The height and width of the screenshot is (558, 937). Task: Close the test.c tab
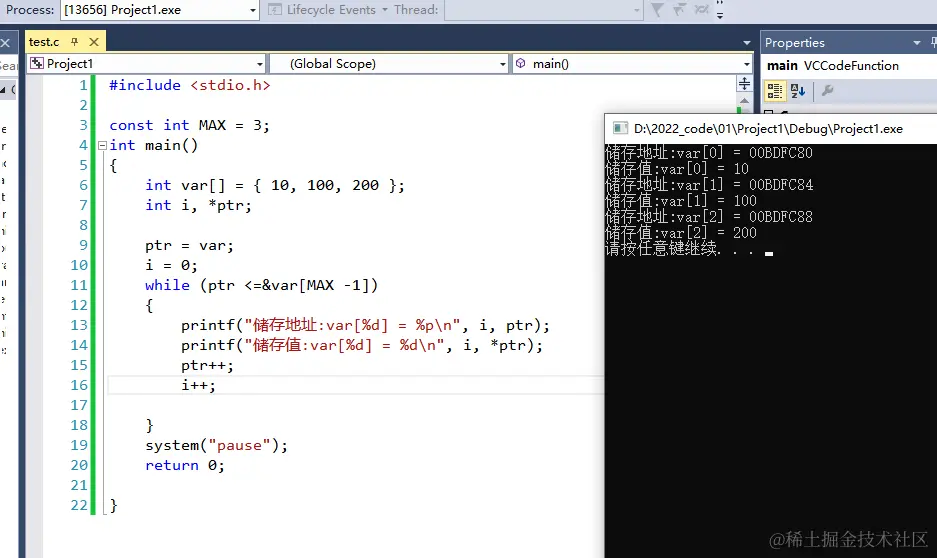coord(94,42)
